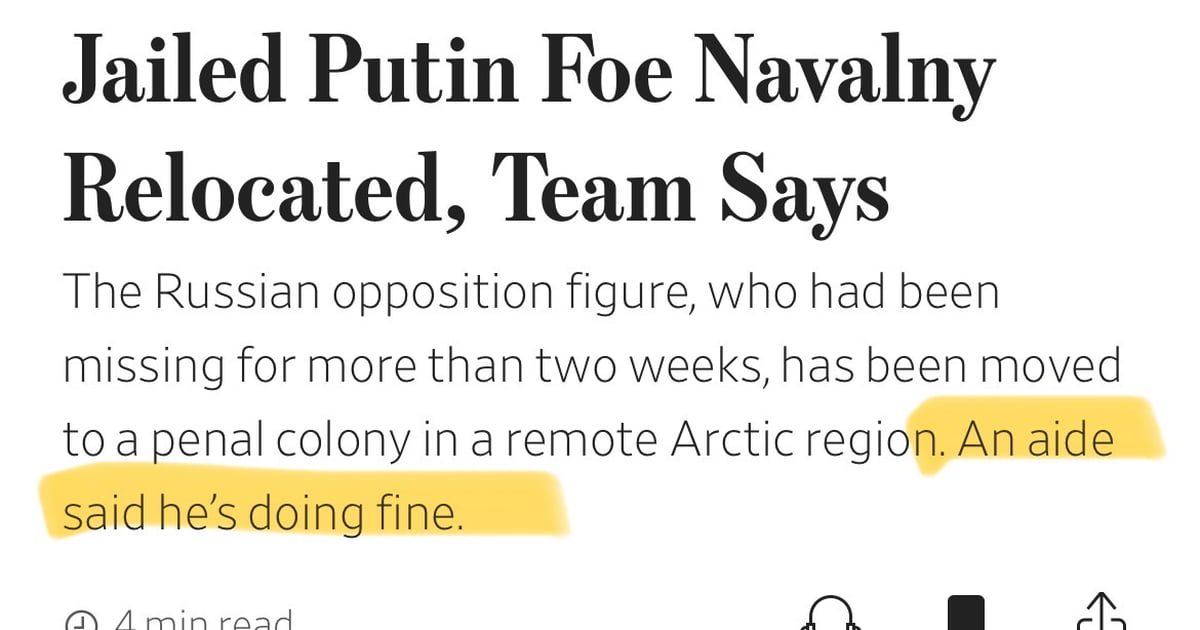Click the highlighted words "An aide"
Image resolution: width=1200 pixels, height=630 pixels.
tap(1036, 440)
